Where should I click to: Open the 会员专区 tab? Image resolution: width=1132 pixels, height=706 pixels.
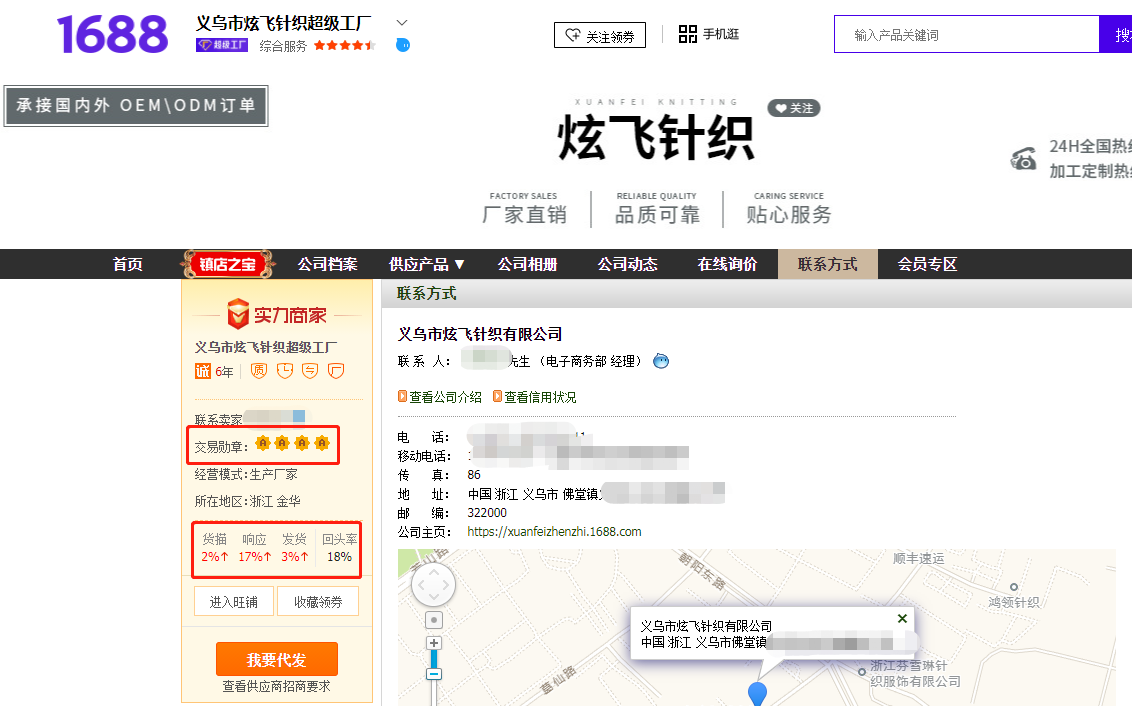click(x=927, y=264)
